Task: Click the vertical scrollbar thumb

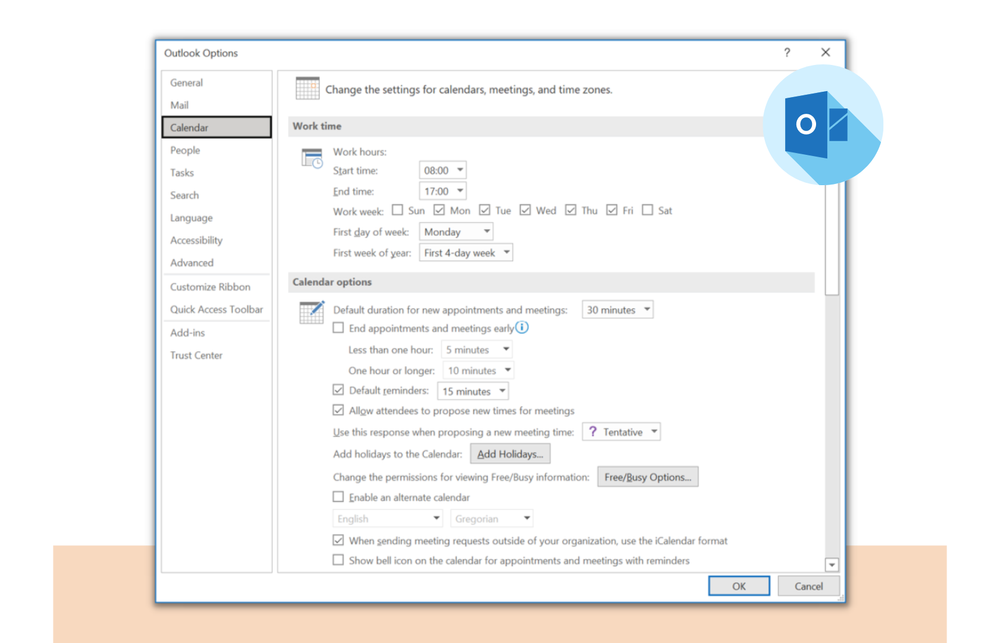Action: coord(832,239)
